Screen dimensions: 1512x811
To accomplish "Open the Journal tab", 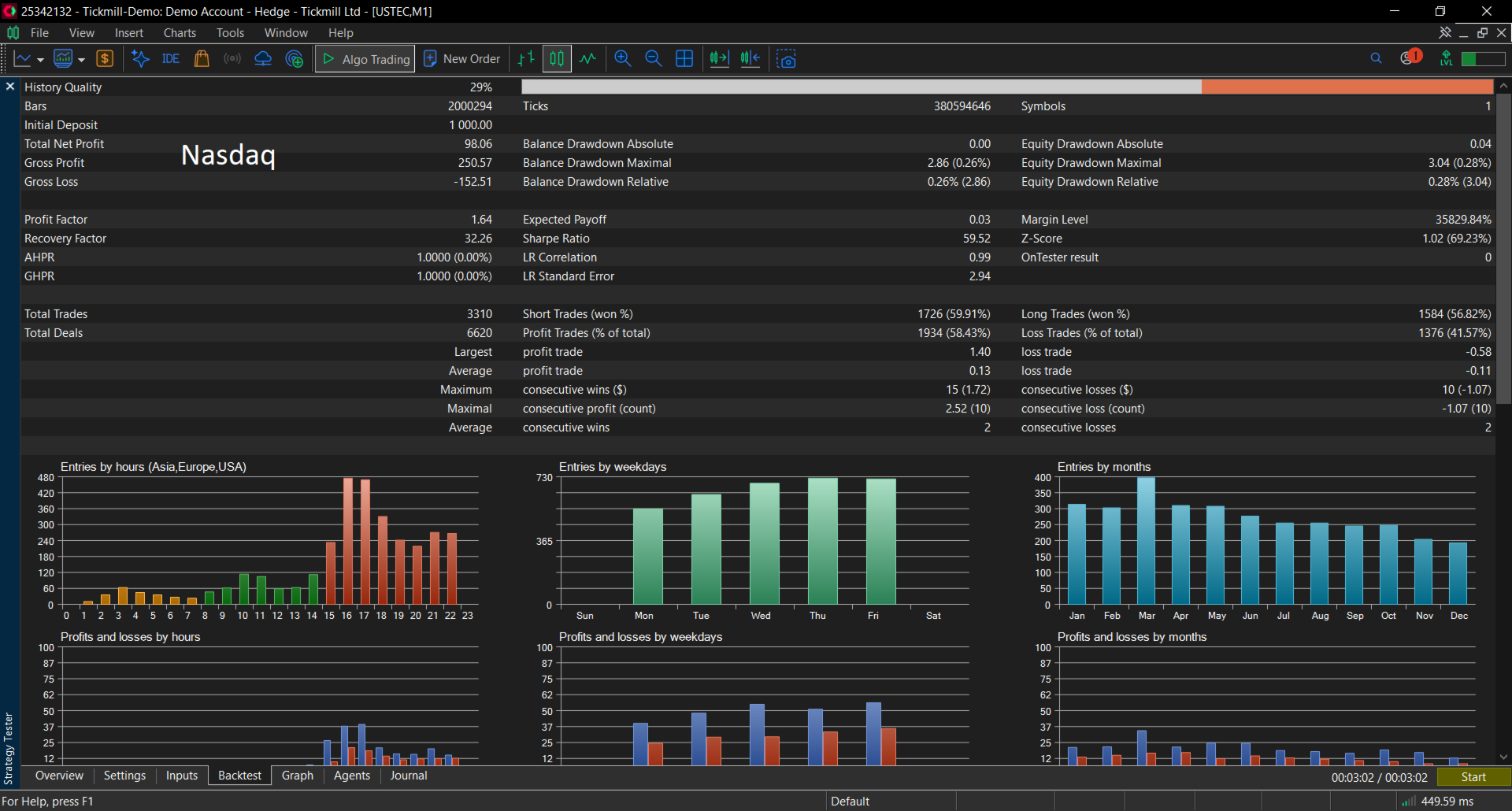I will [x=409, y=776].
